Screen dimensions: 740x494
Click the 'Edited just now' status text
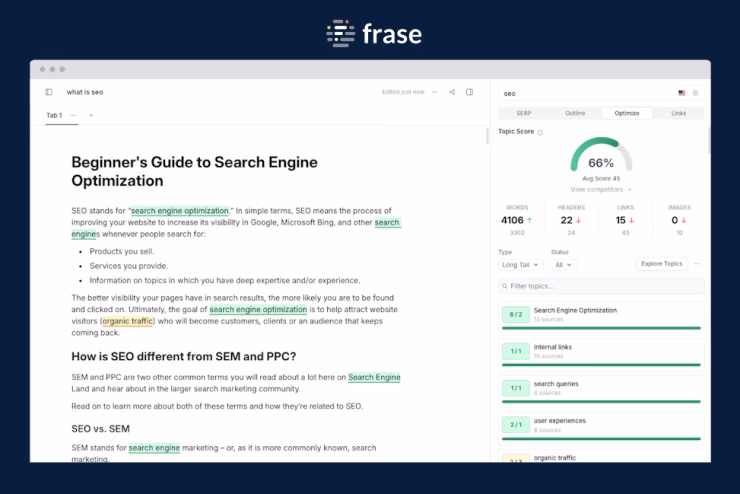pyautogui.click(x=403, y=92)
